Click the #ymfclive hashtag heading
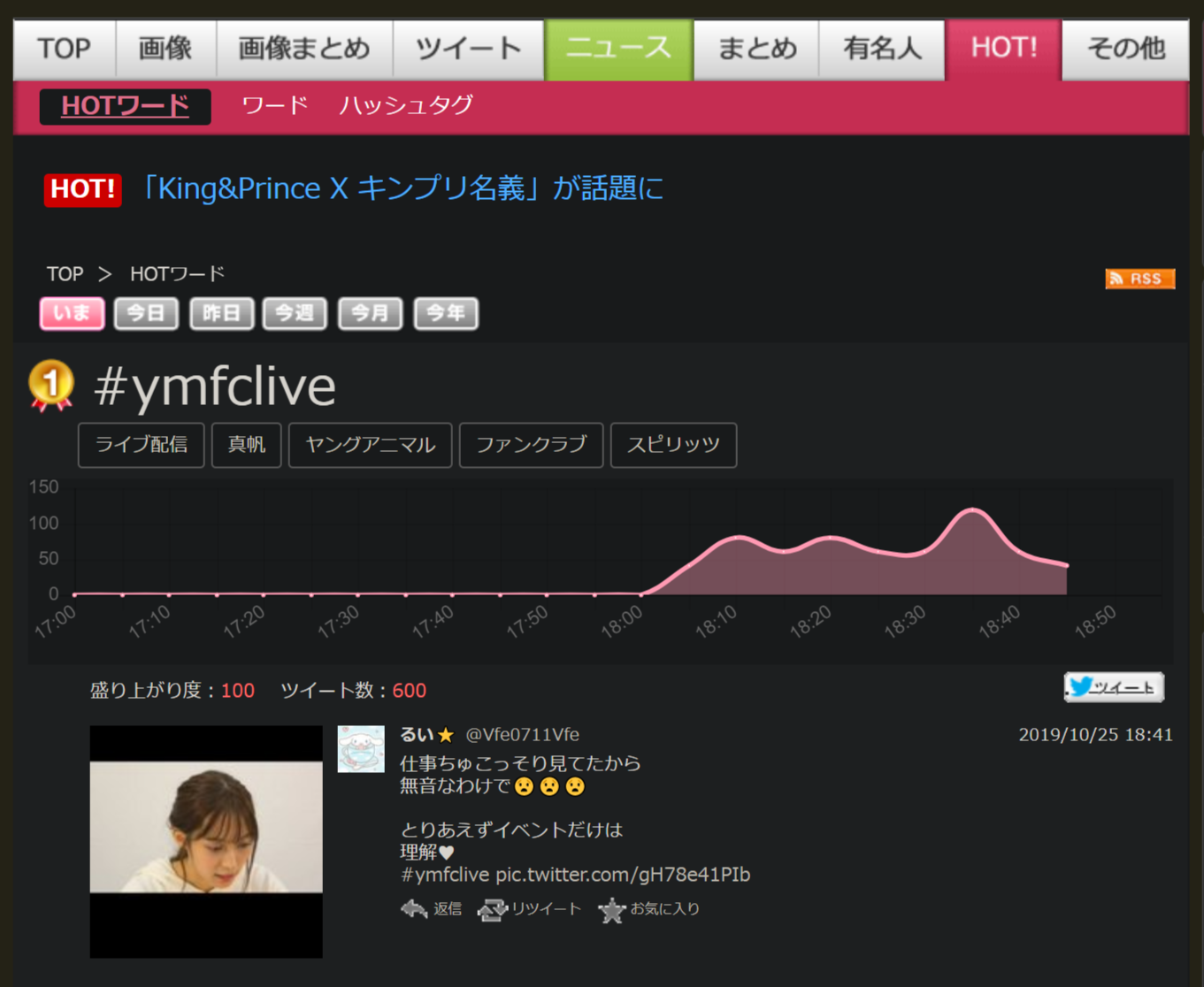Screen dimensions: 1204x987 point(215,386)
